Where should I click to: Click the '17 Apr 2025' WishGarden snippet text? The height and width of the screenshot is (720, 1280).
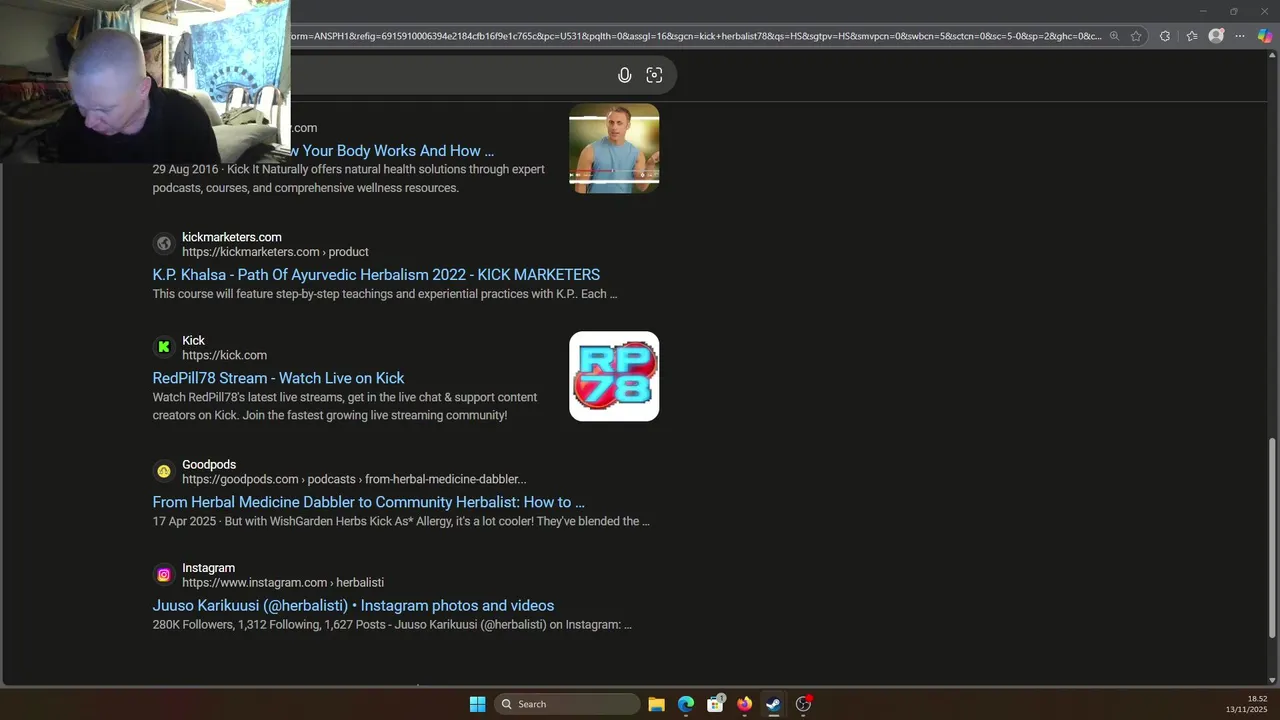(401, 521)
